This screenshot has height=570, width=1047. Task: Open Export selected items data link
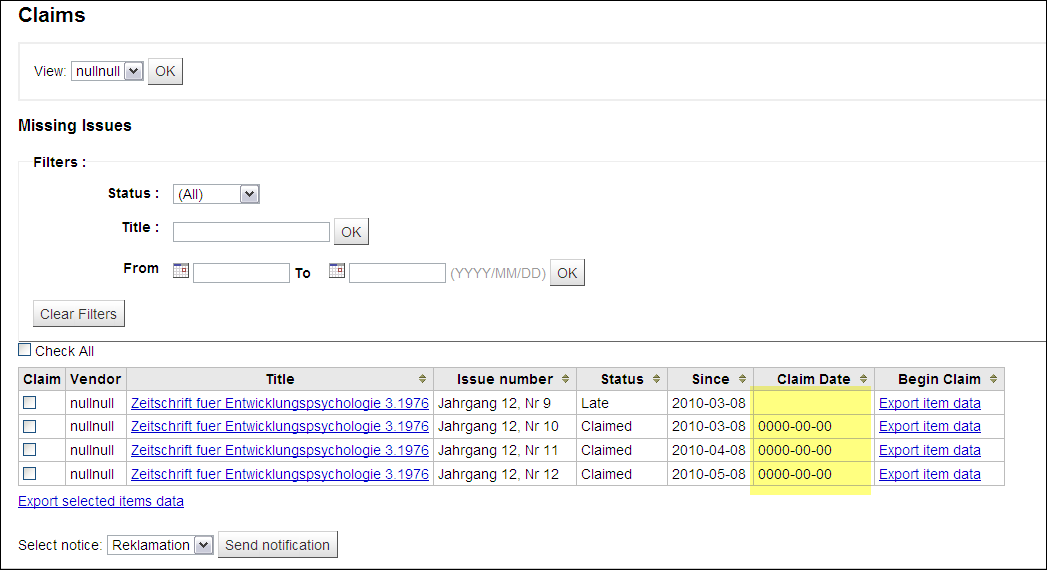click(101, 501)
